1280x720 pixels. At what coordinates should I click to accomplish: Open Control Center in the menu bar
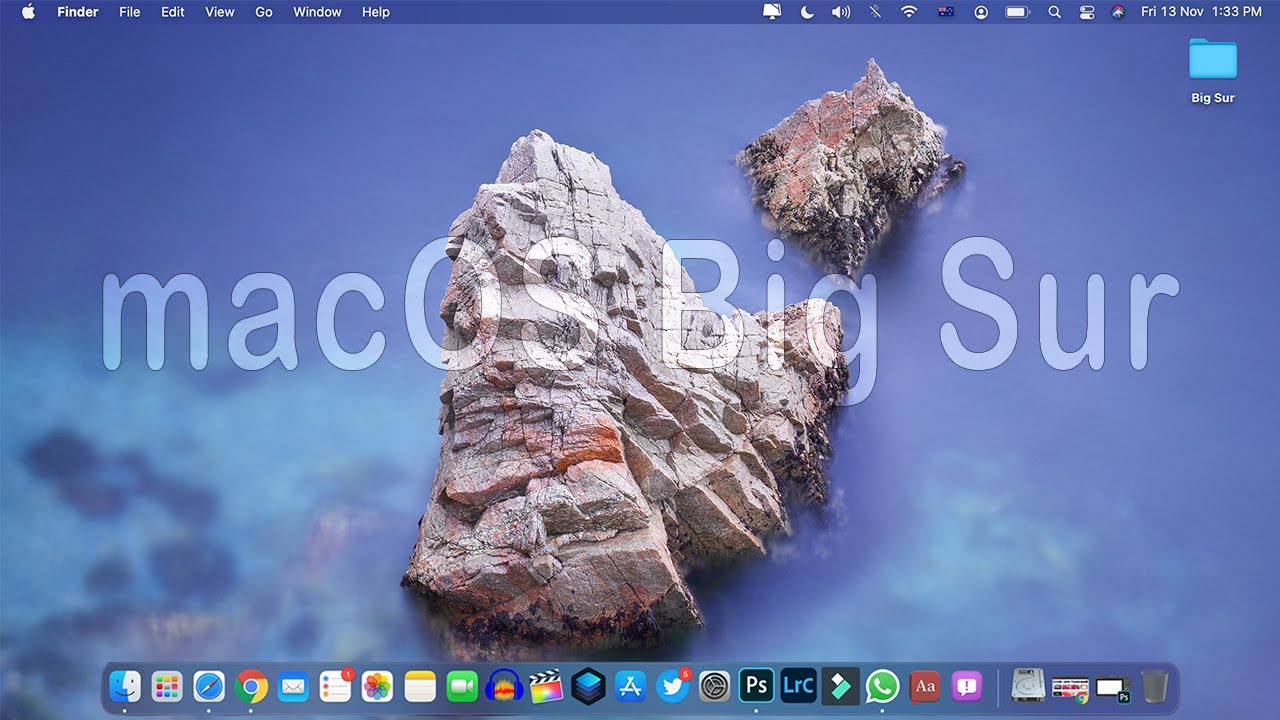1088,12
